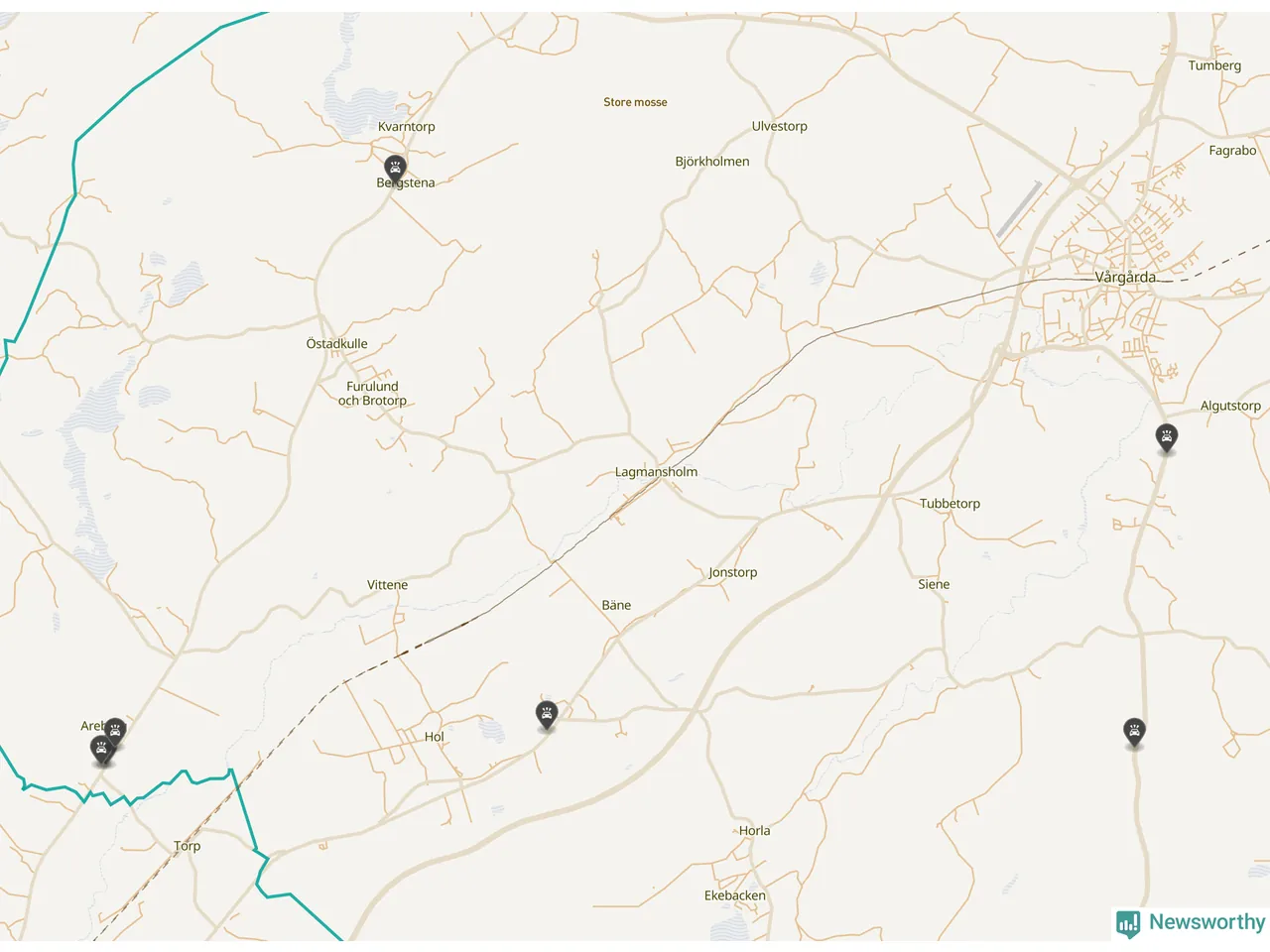The height and width of the screenshot is (952, 1270).
Task: Click the accident marker near Algutstorp
Action: (x=1167, y=437)
